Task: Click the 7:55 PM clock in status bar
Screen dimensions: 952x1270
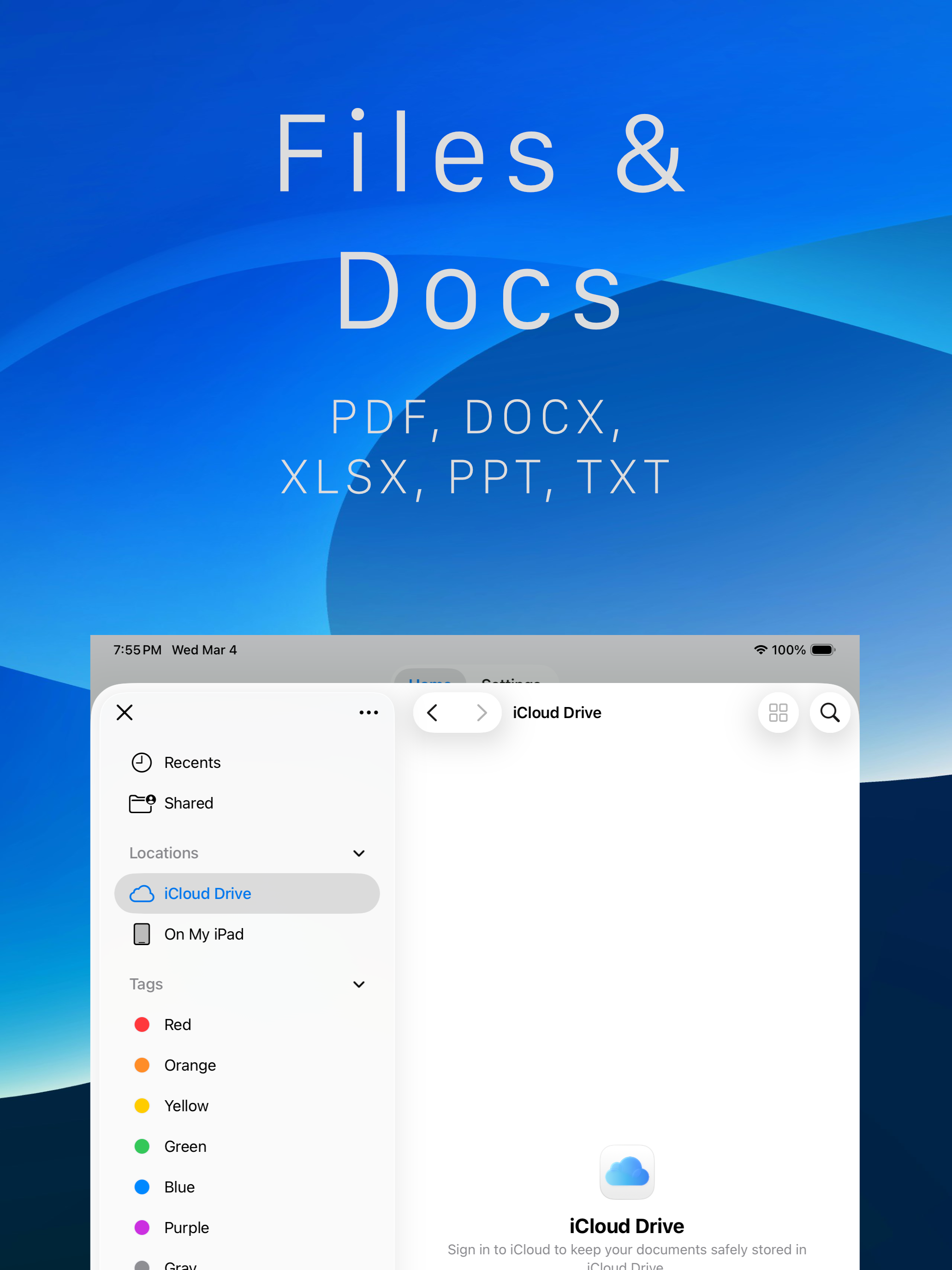Action: (138, 650)
